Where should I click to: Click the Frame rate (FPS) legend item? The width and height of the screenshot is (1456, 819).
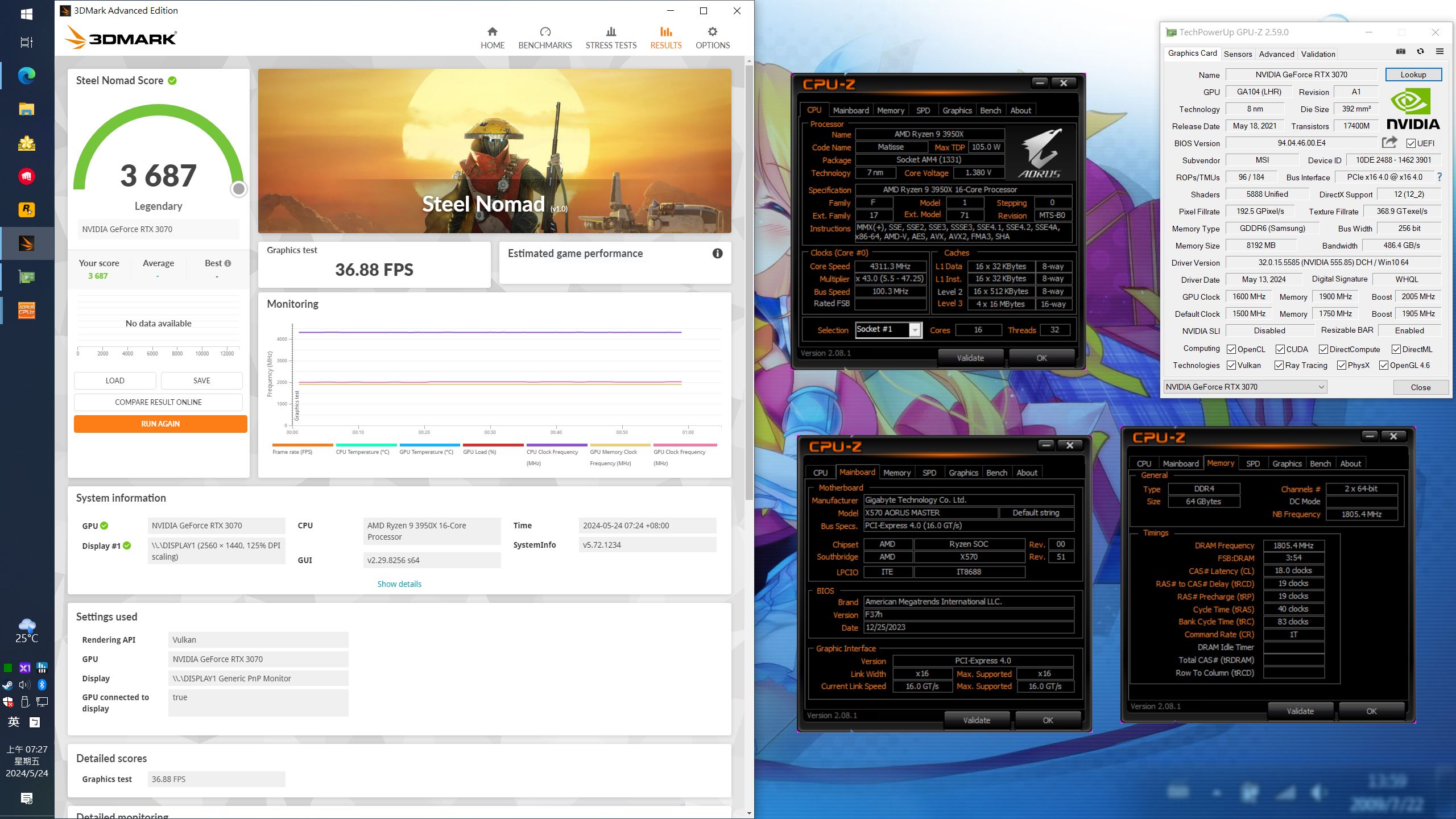[303, 449]
